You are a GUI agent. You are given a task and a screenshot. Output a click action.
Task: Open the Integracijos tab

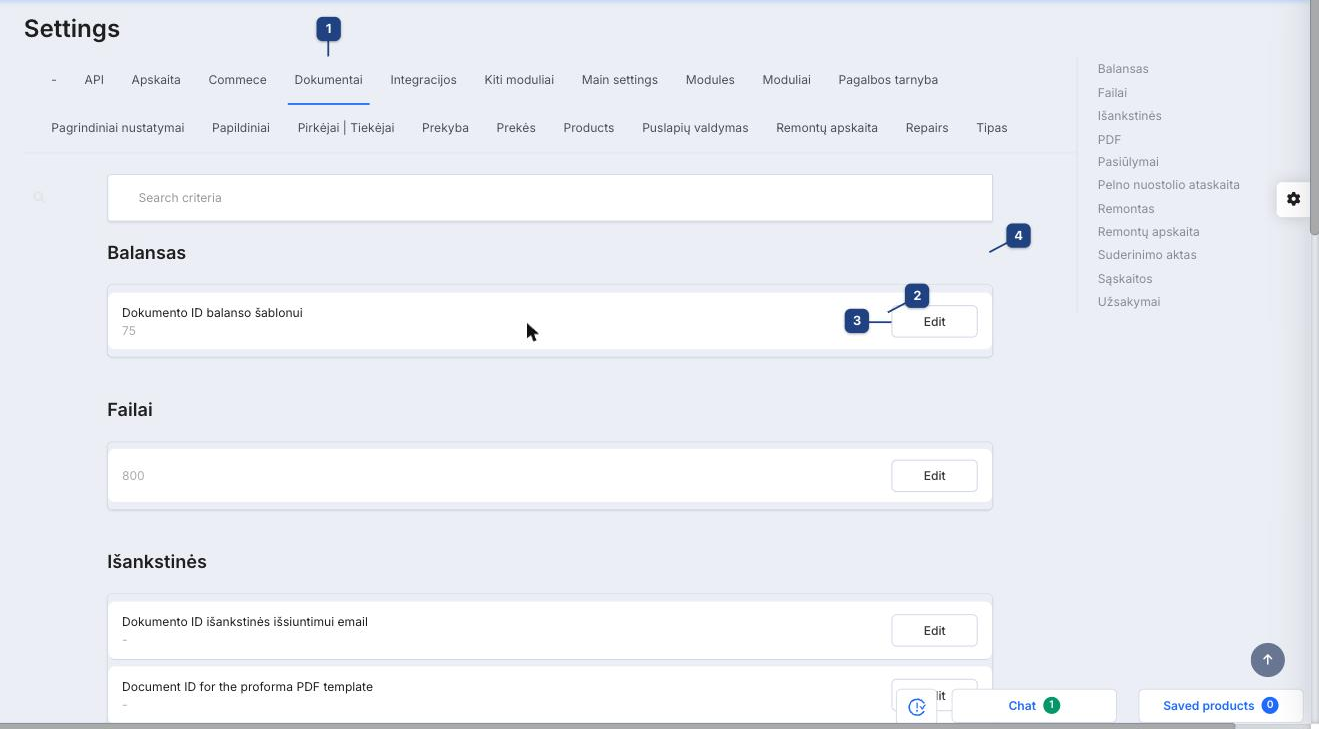coord(423,80)
